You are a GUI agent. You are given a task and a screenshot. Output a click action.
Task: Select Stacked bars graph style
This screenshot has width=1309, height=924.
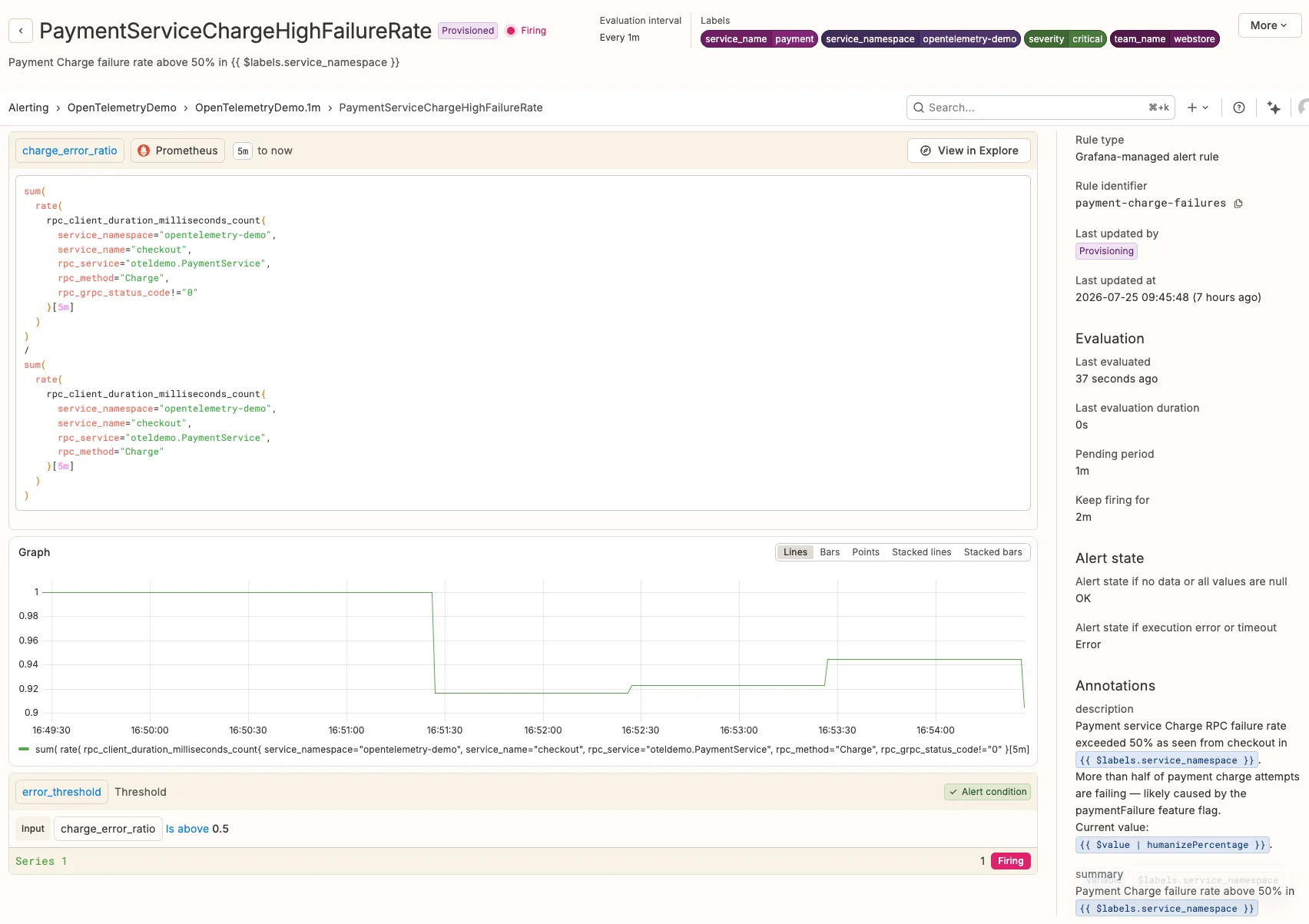pyautogui.click(x=993, y=552)
